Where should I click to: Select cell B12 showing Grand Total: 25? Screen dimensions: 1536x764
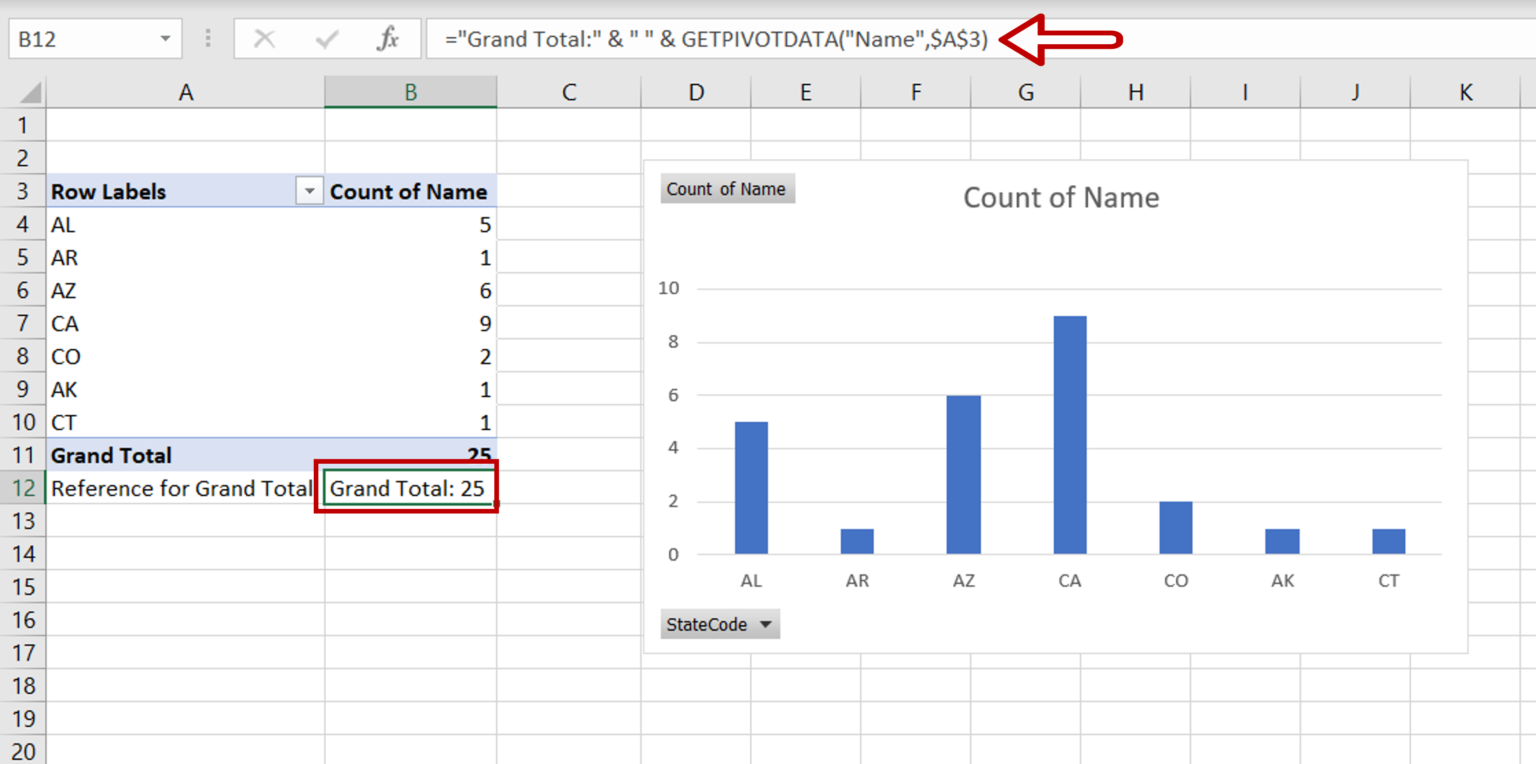[x=410, y=488]
